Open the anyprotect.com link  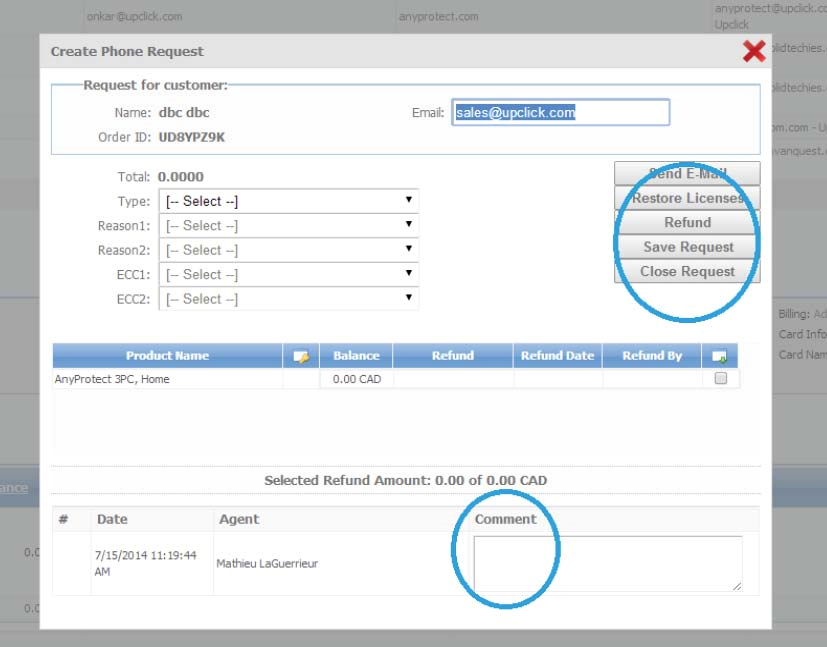tap(438, 16)
